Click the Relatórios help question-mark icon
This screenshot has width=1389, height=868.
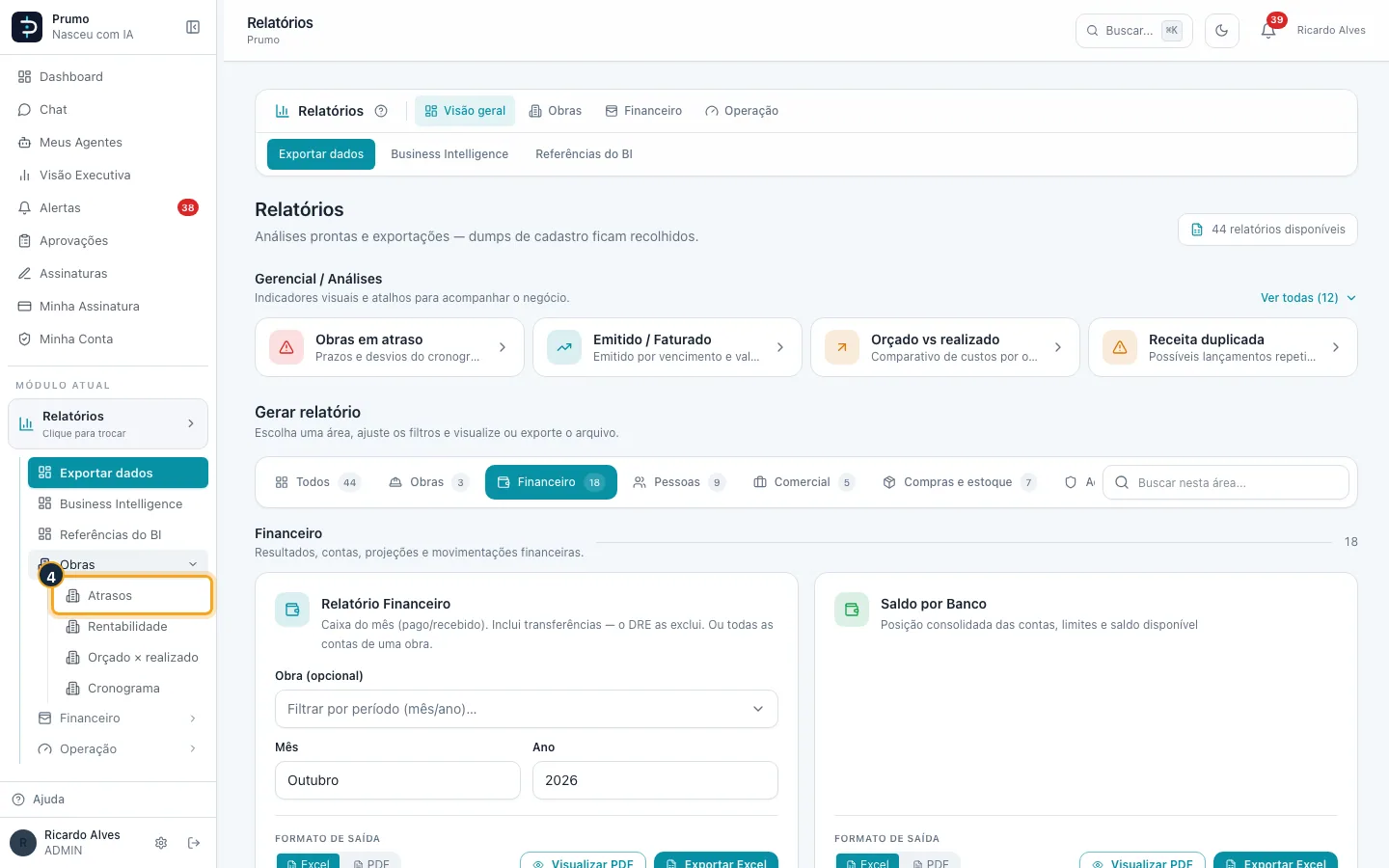(381, 111)
